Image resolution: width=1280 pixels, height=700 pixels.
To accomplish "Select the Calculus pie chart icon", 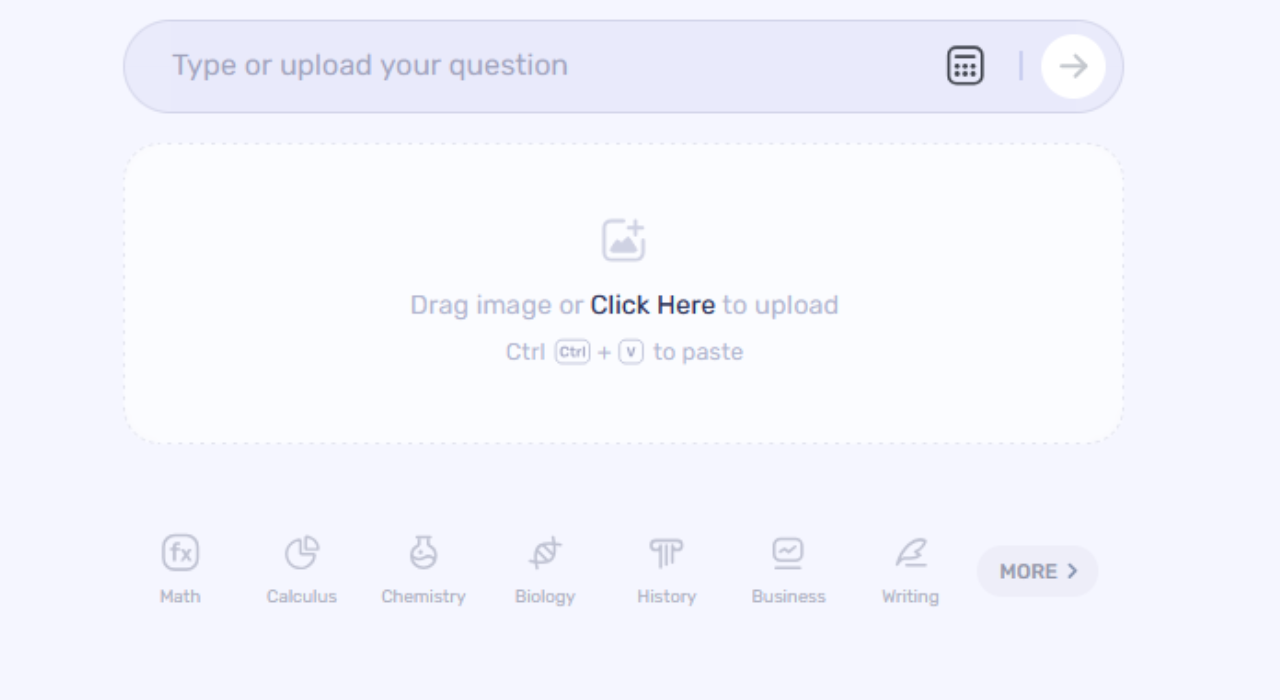I will (301, 552).
